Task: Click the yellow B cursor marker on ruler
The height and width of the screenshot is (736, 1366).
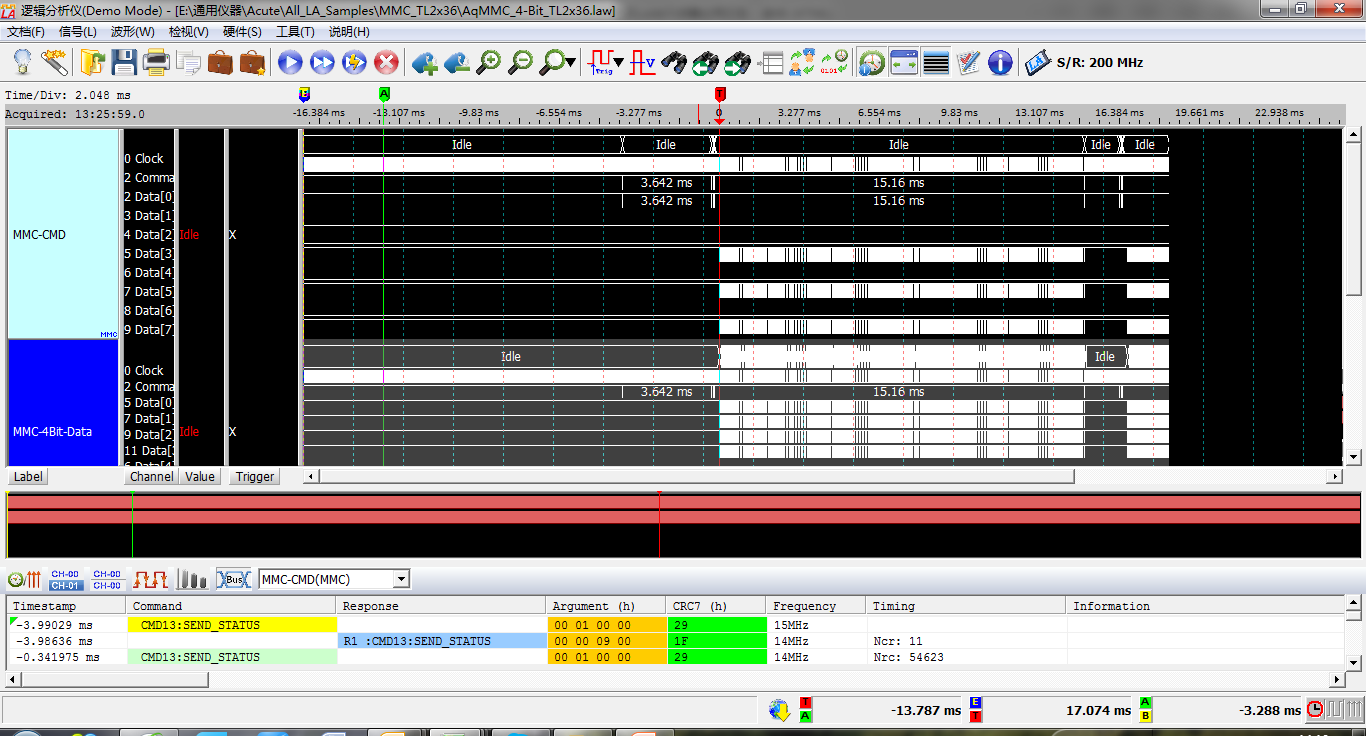Action: (304, 93)
